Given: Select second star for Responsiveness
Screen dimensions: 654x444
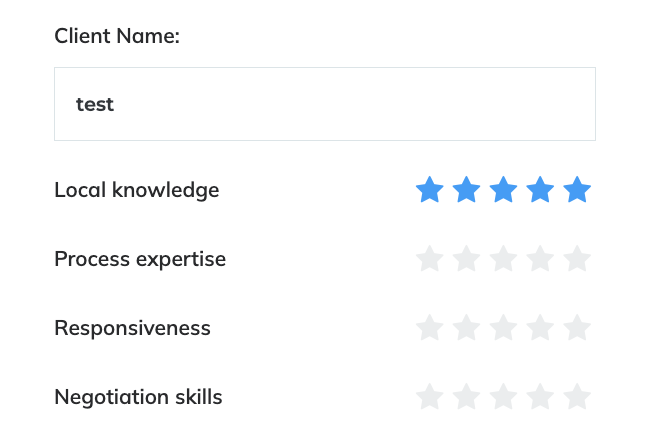Looking at the screenshot, I should pos(466,328).
